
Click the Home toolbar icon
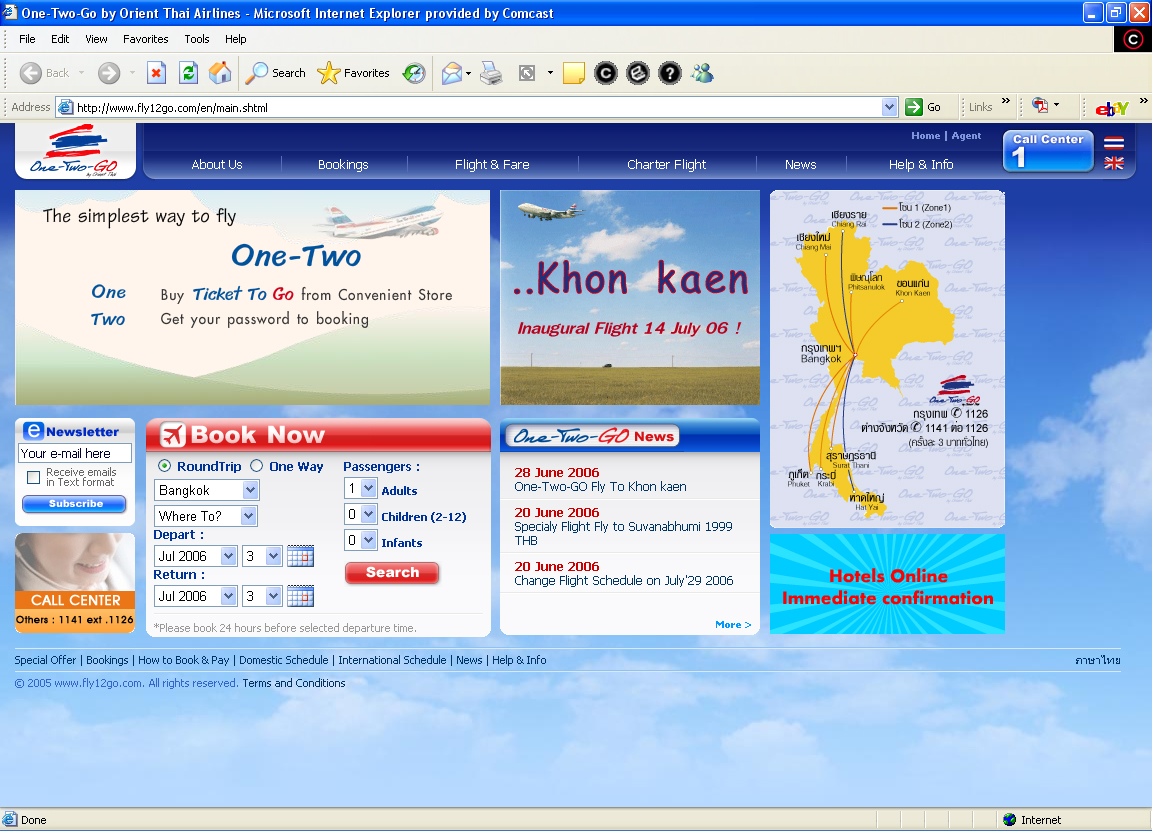(220, 73)
